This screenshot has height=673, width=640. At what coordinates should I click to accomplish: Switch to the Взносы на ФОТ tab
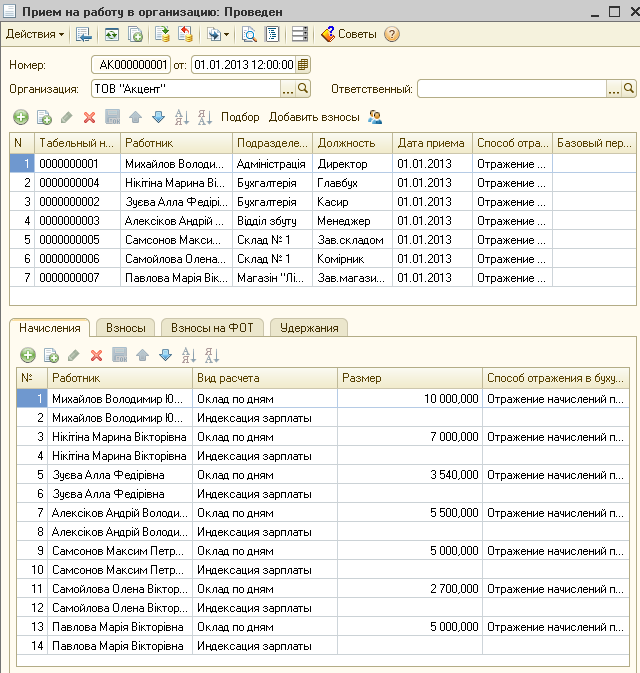coord(212,328)
